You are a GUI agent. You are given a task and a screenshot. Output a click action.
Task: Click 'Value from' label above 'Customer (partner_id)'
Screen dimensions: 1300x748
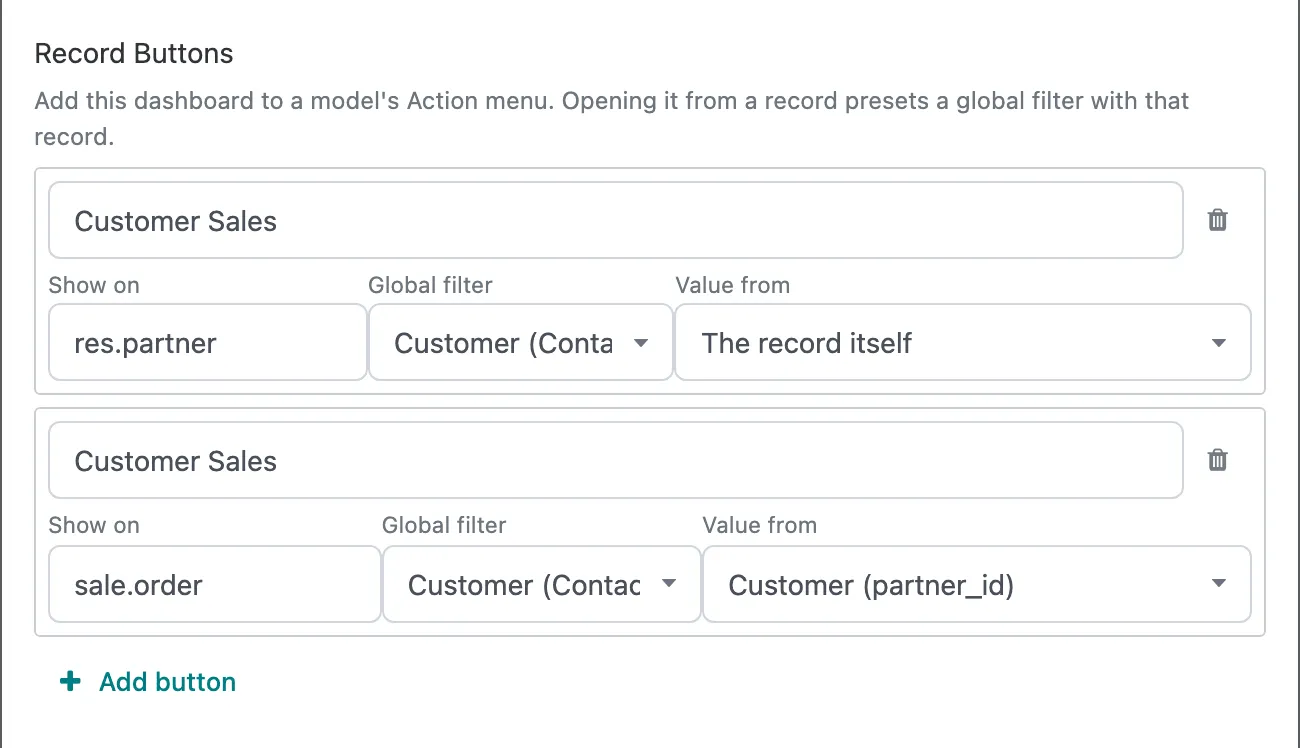click(760, 525)
